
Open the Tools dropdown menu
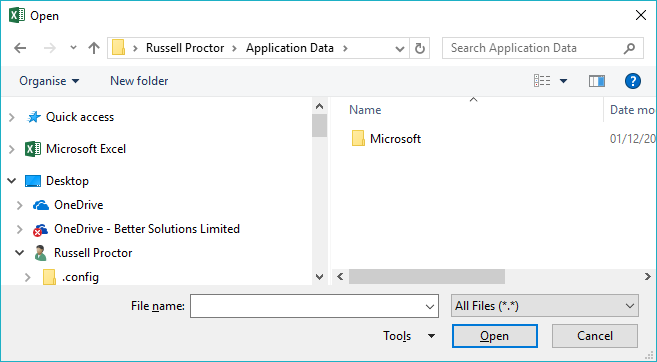tap(409, 336)
